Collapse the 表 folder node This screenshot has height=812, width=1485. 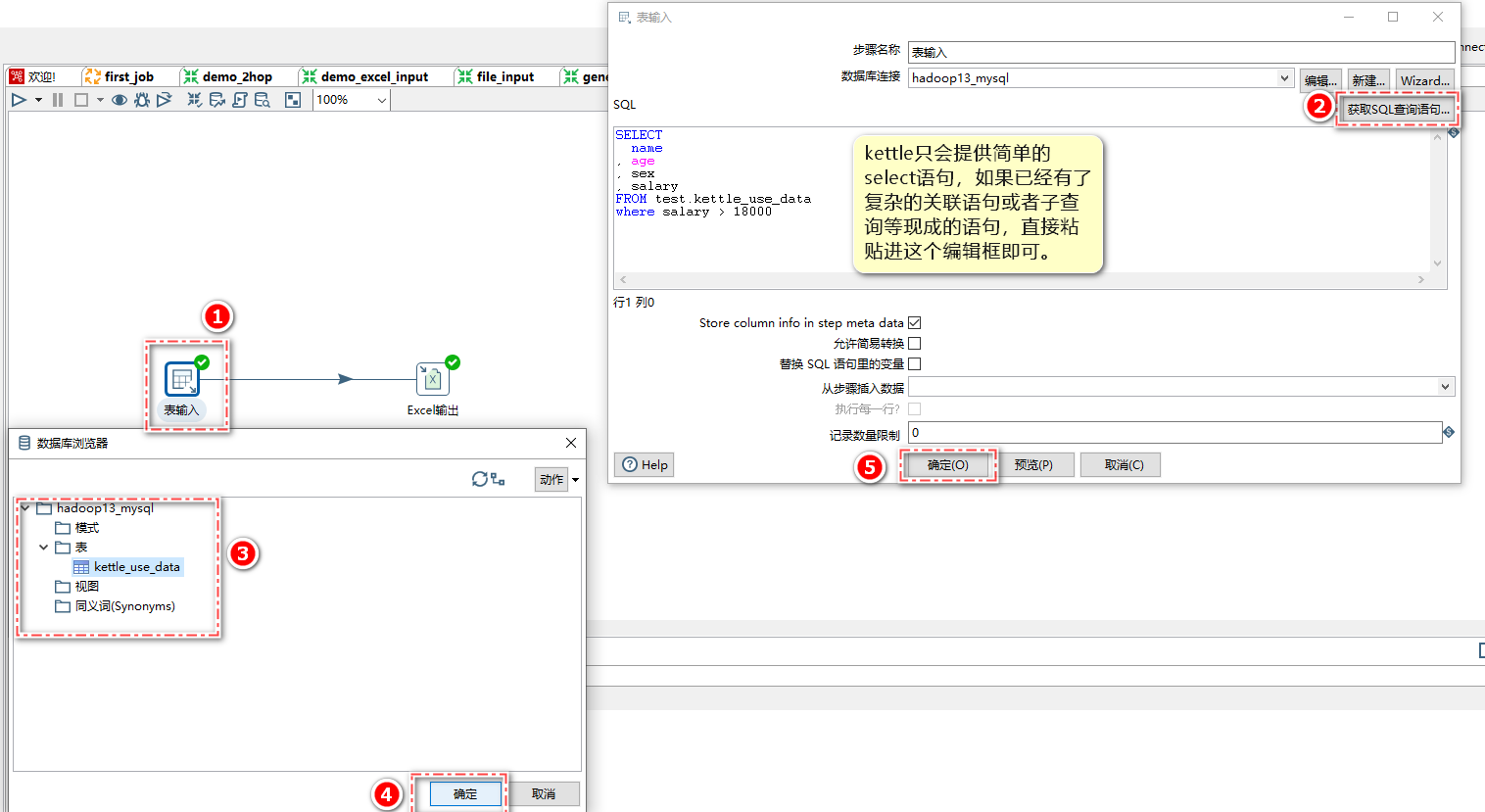44,548
